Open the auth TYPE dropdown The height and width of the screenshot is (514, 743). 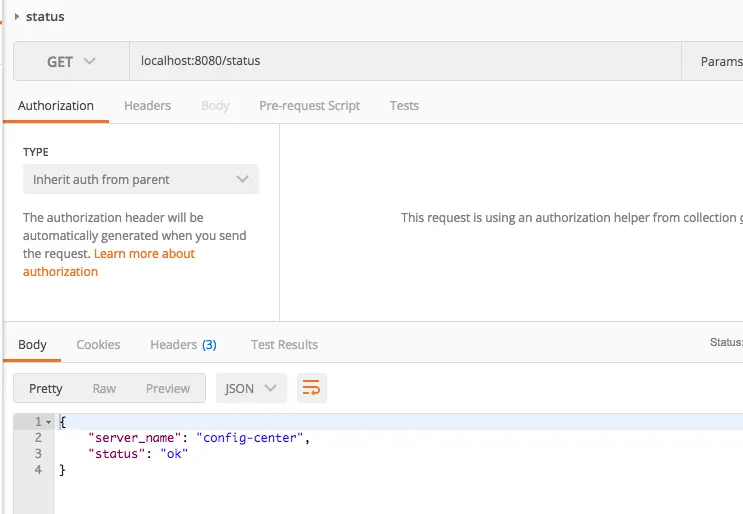tap(140, 180)
